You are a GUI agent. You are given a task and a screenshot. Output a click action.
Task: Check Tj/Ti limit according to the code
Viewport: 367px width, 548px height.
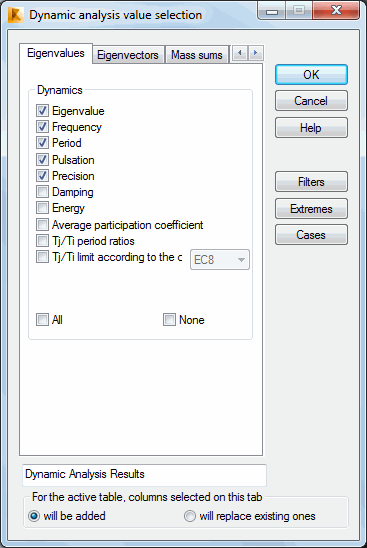(42, 257)
